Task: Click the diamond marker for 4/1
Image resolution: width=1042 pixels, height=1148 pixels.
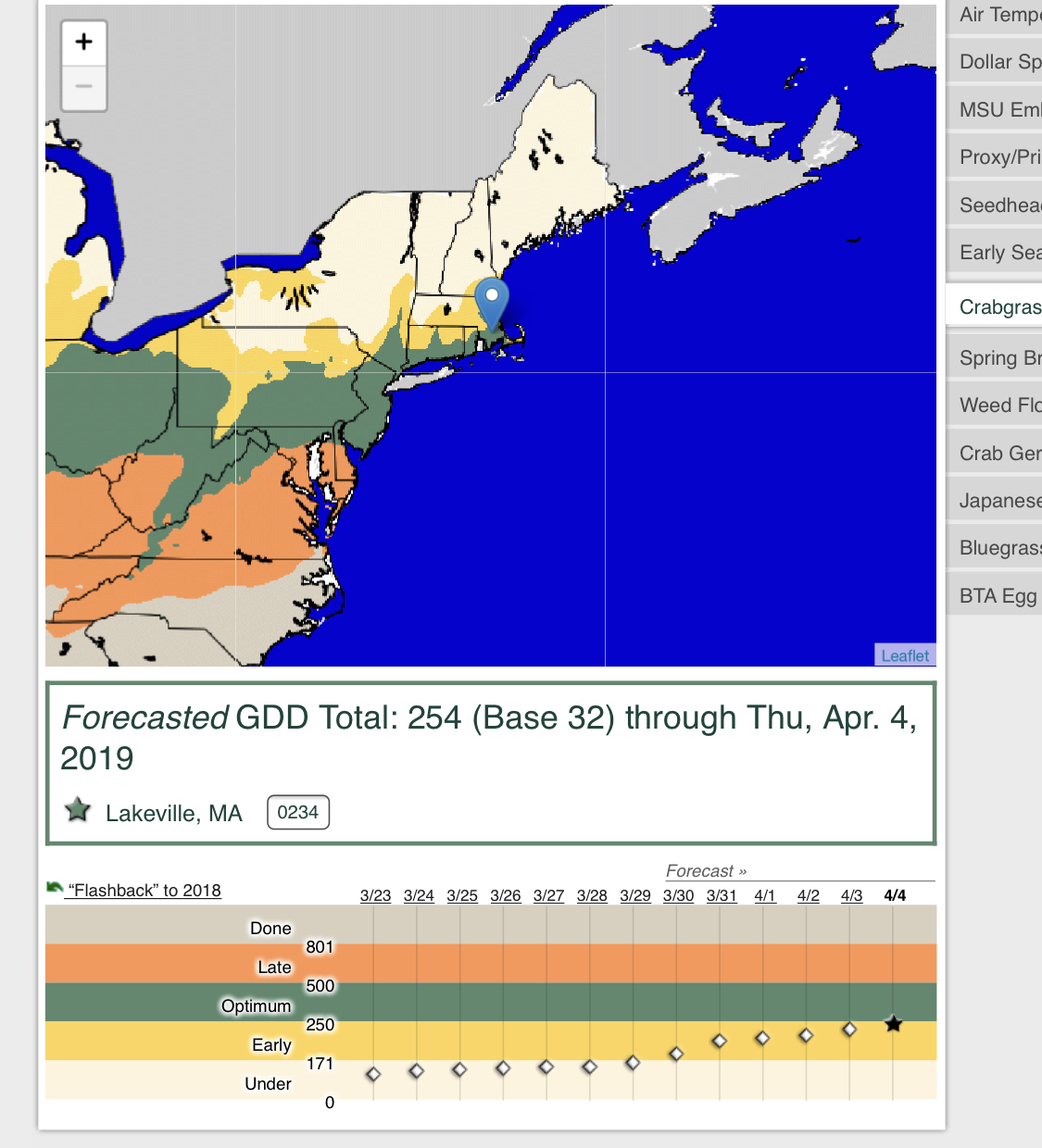Action: (762, 1038)
